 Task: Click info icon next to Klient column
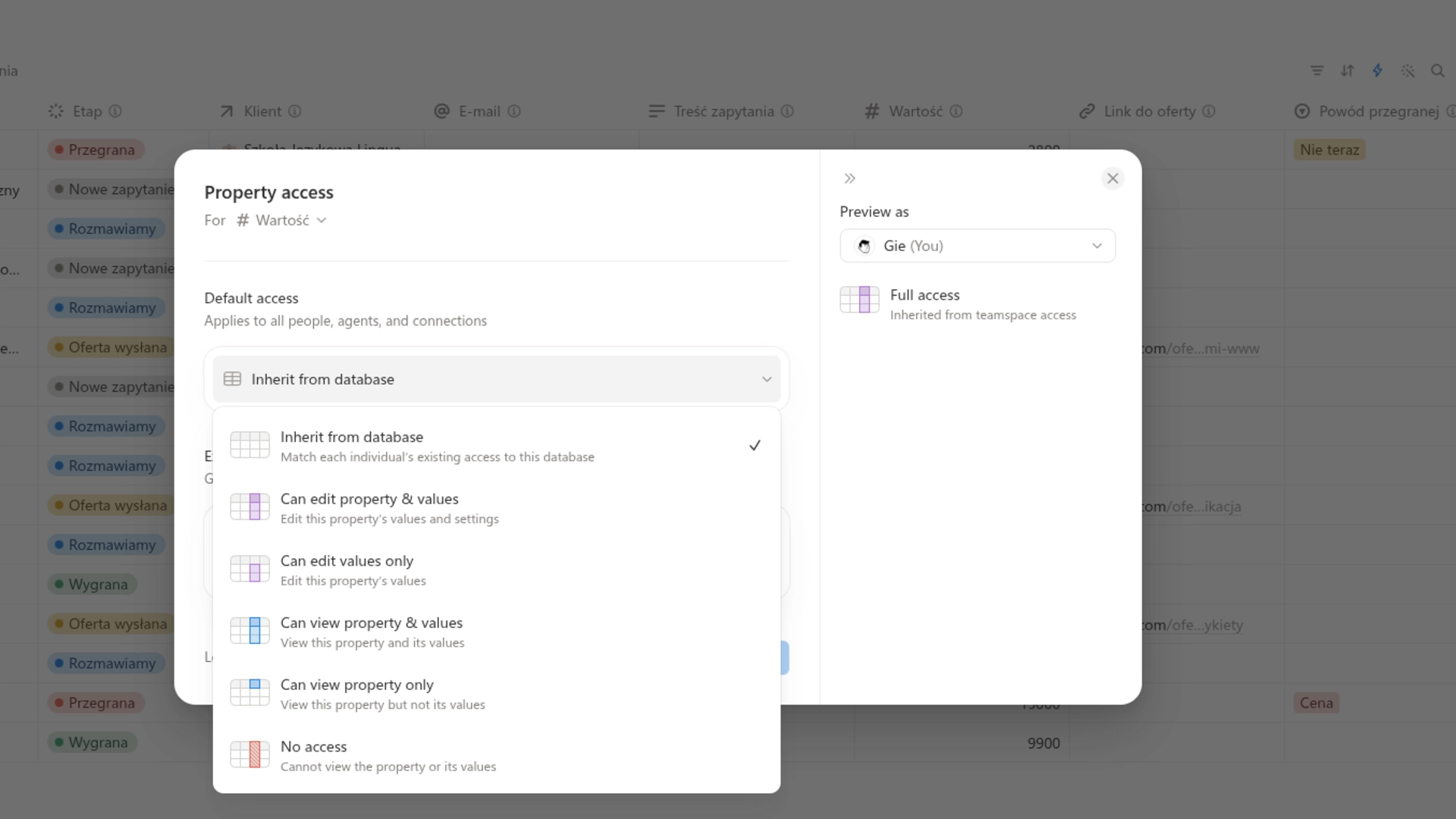coord(295,111)
